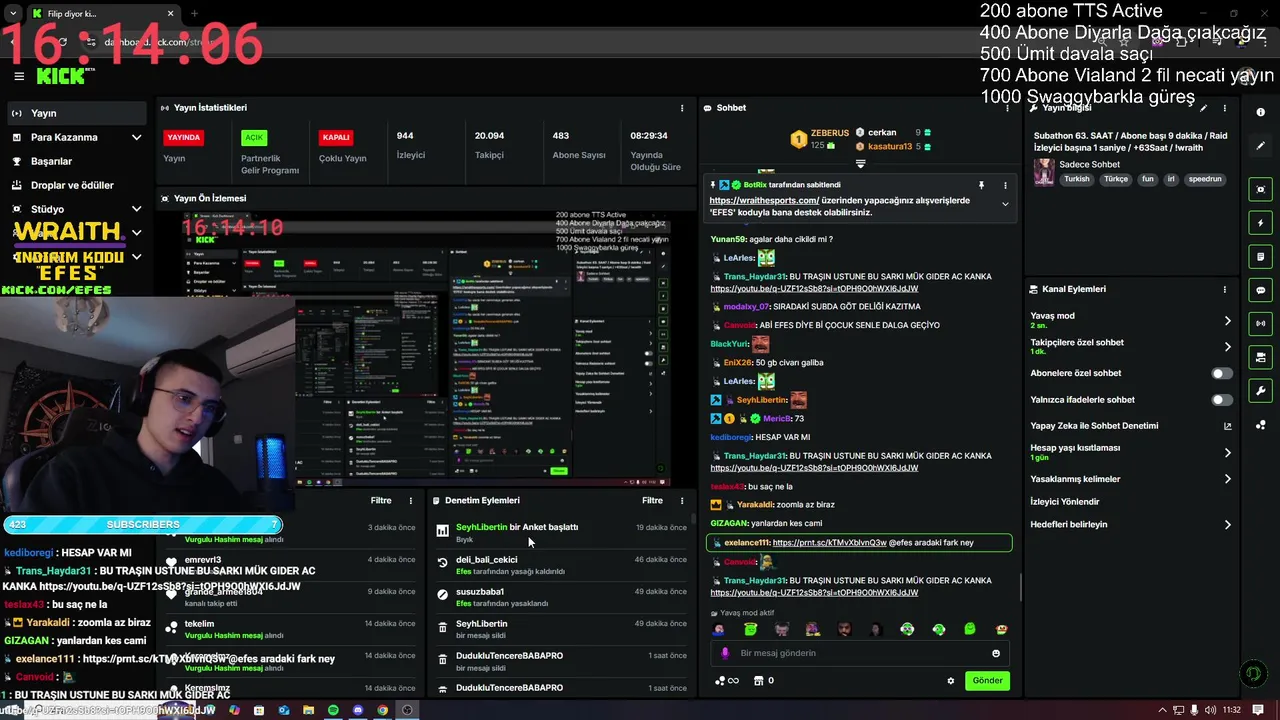1280x720 pixels.
Task: Click the shop icon with 0 below the chat input
Action: [763, 681]
